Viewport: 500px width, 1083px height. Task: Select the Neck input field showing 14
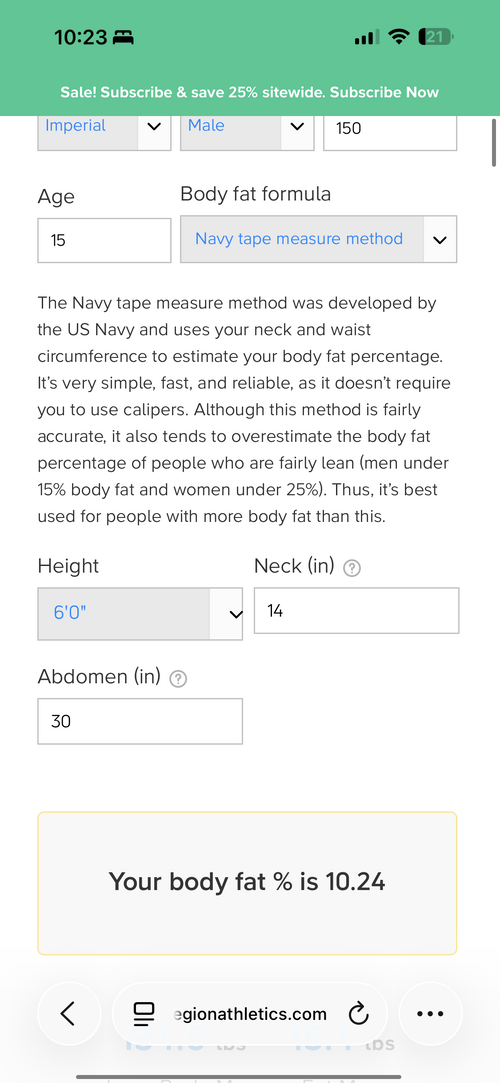coord(356,611)
